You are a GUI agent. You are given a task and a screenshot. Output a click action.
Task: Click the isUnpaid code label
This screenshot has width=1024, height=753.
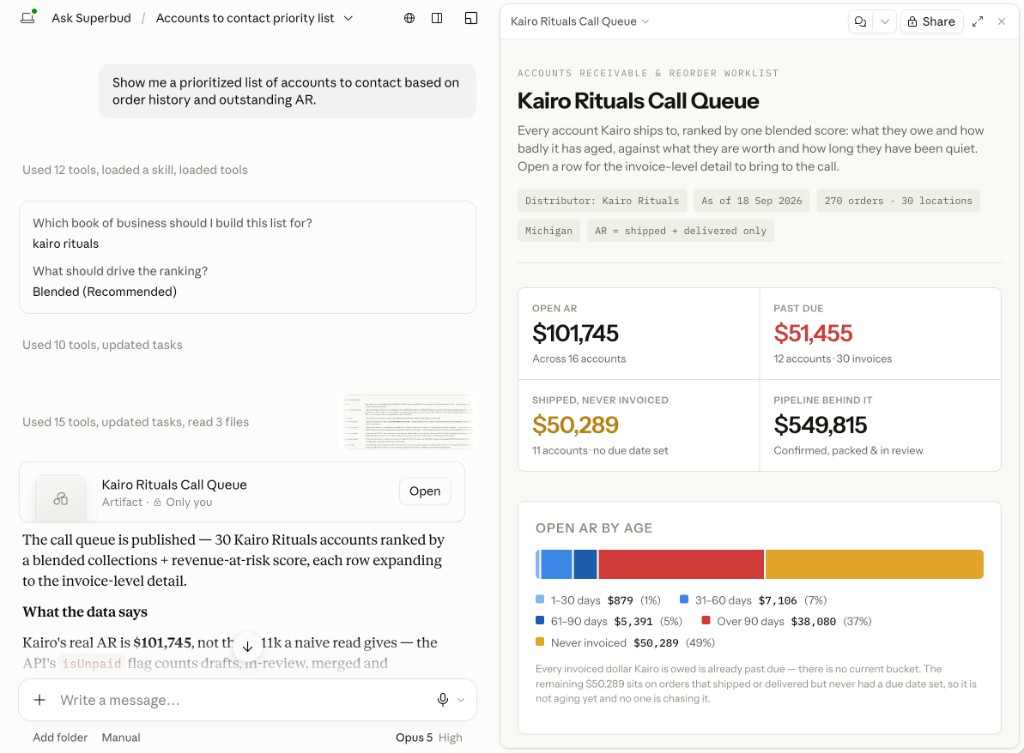tap(91, 664)
